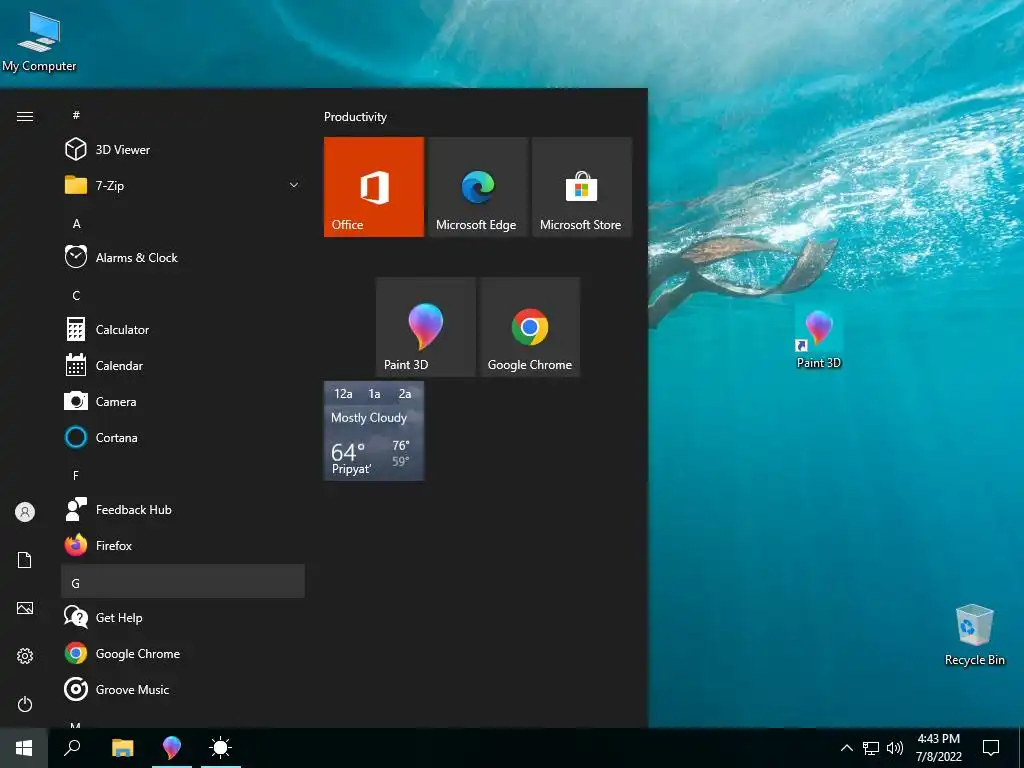The image size is (1024, 768).
Task: Expand the Start menu hamburger button
Action: pos(25,116)
